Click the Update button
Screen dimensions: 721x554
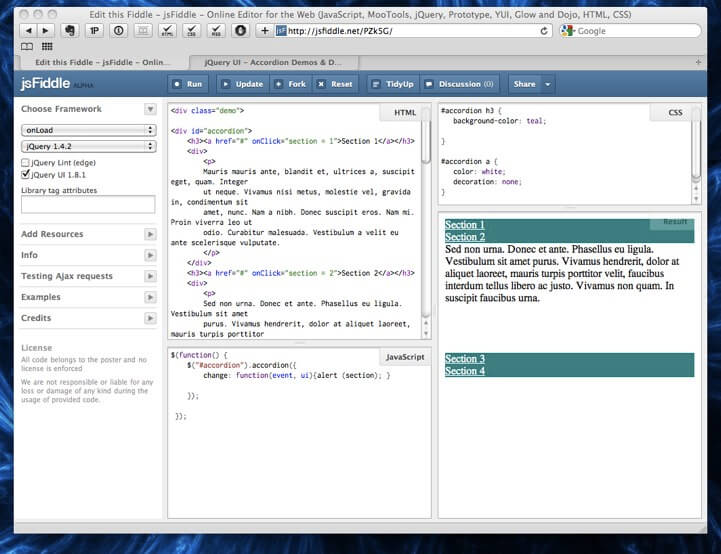click(x=243, y=84)
